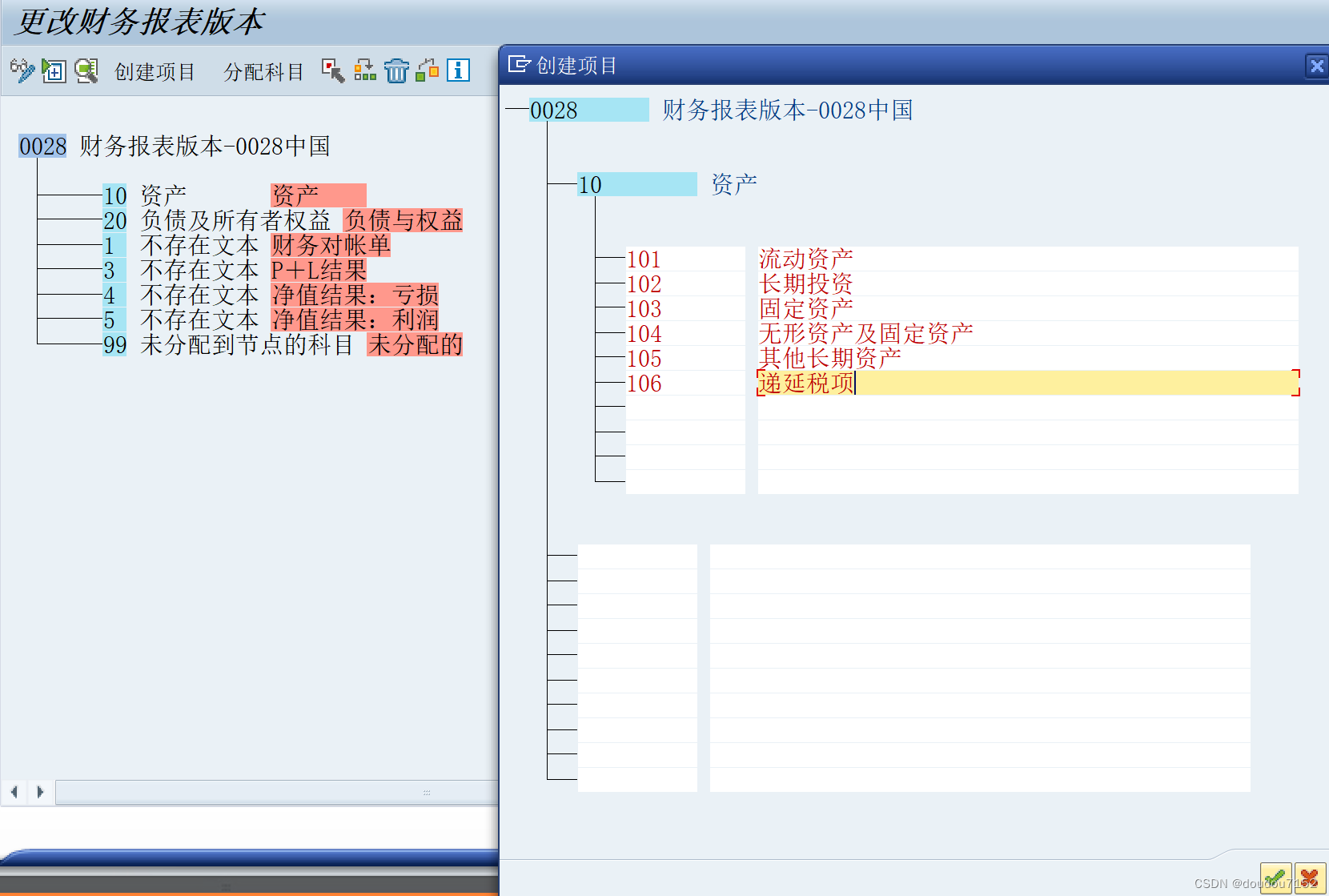This screenshot has height=896, width=1329.
Task: Select item 101 流动资产 in dialog
Action: pyautogui.click(x=805, y=258)
